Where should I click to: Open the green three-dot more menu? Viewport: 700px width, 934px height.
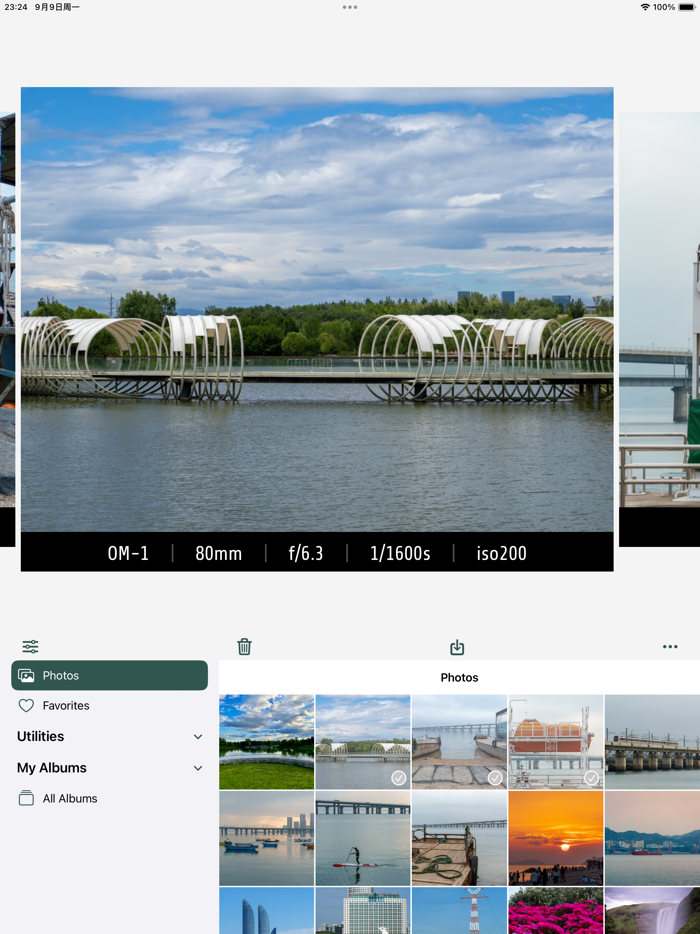(670, 647)
